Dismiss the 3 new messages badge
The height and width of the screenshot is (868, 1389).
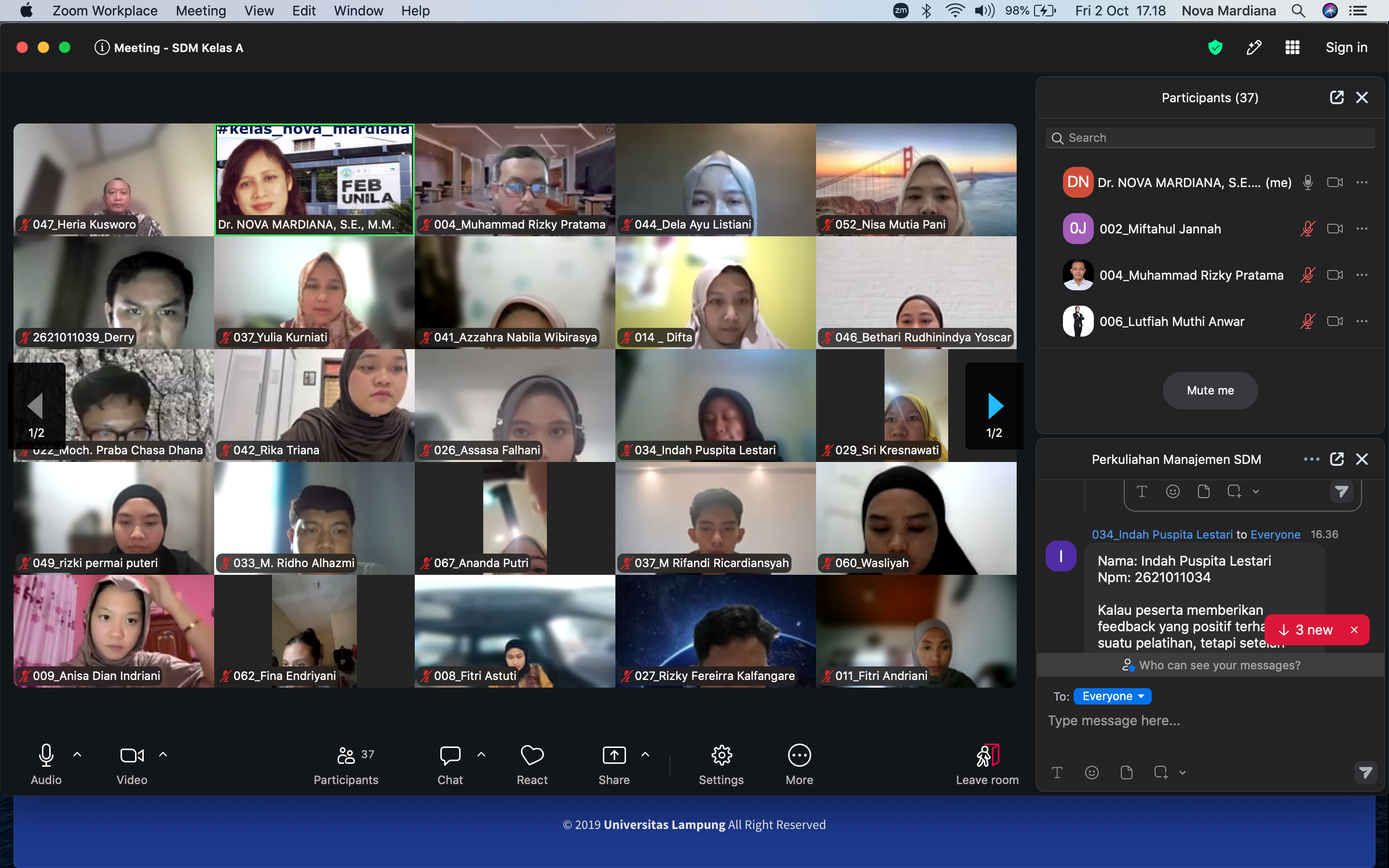click(1355, 630)
